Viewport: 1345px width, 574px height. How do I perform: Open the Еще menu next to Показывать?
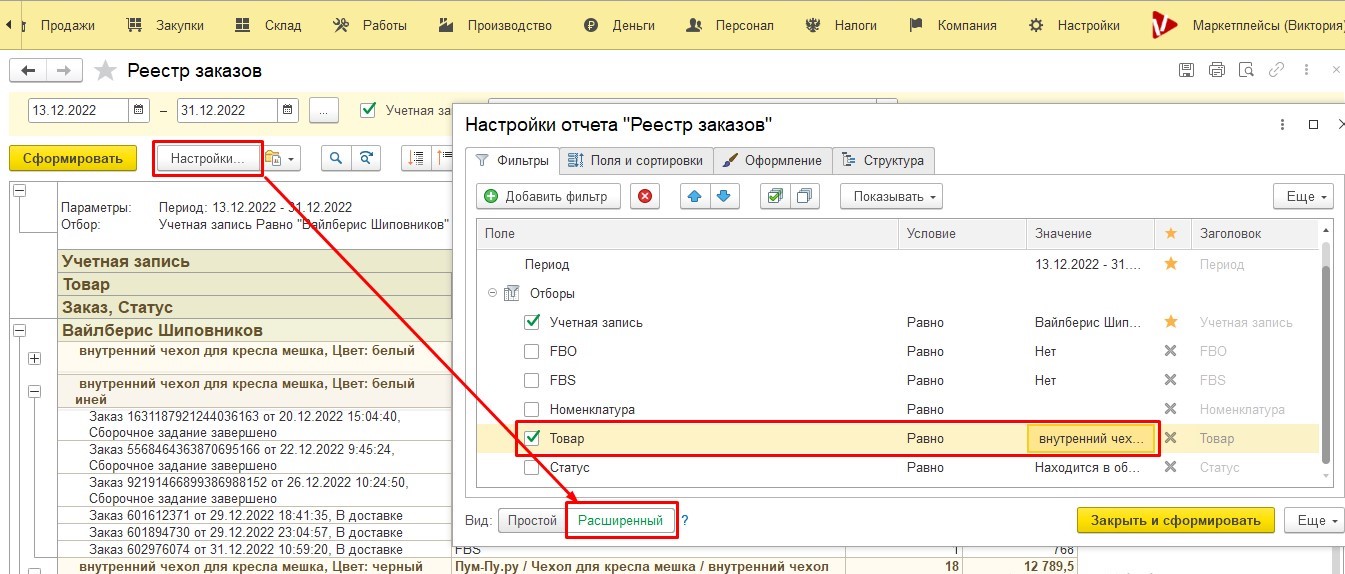1303,196
